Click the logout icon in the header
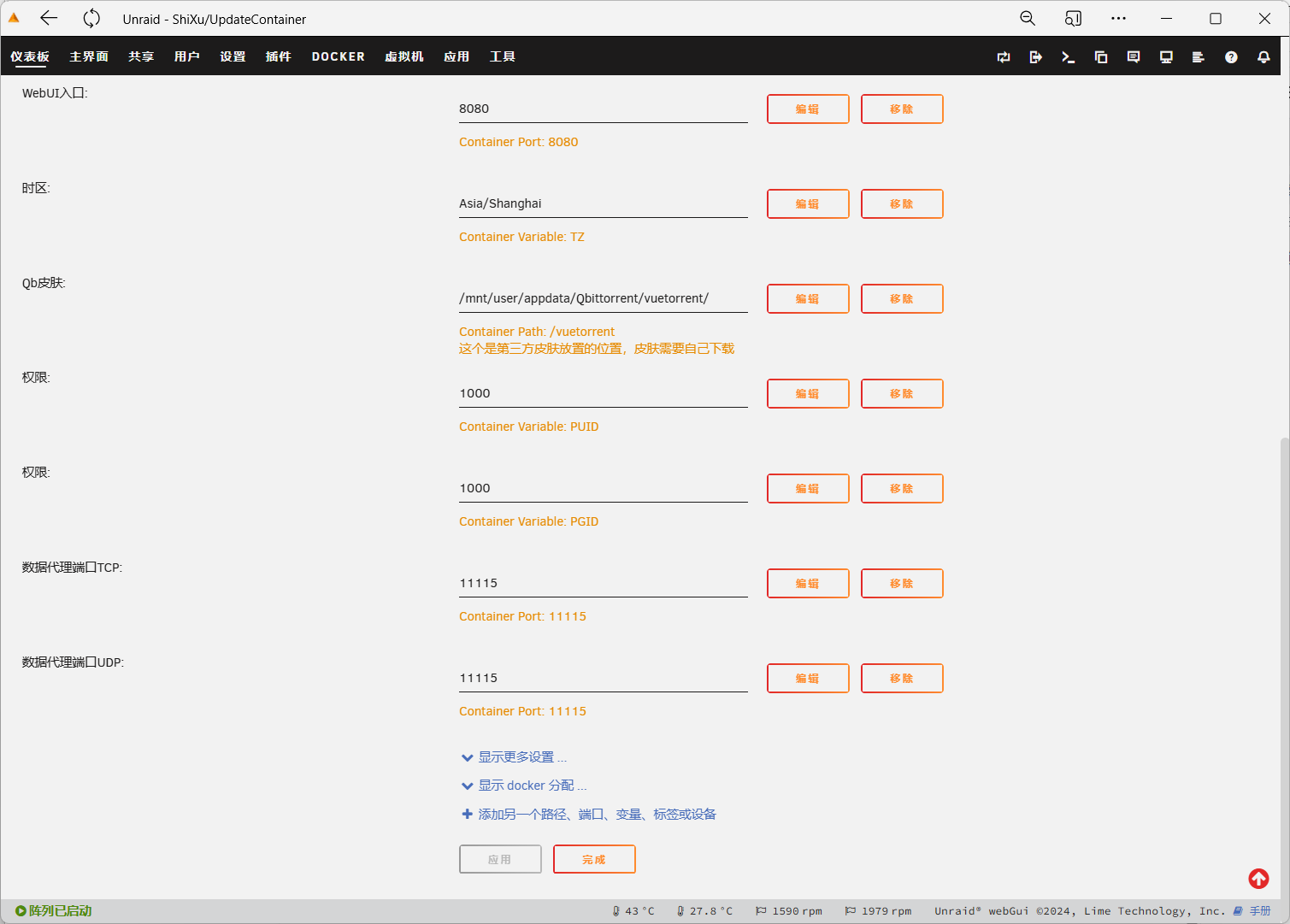This screenshot has height=924, width=1290. (1035, 57)
